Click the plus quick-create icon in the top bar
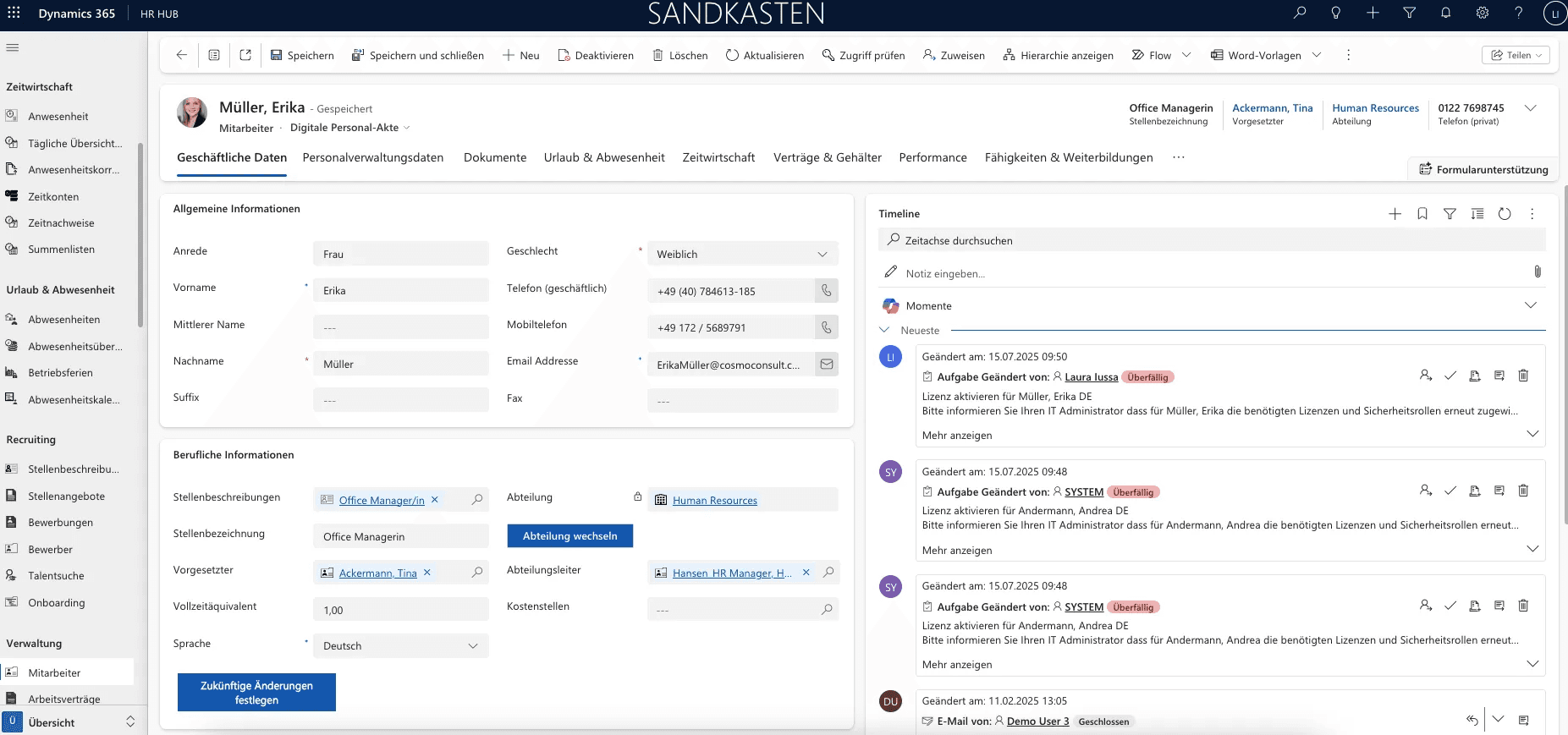Image resolution: width=1568 pixels, height=735 pixels. pyautogui.click(x=1373, y=13)
